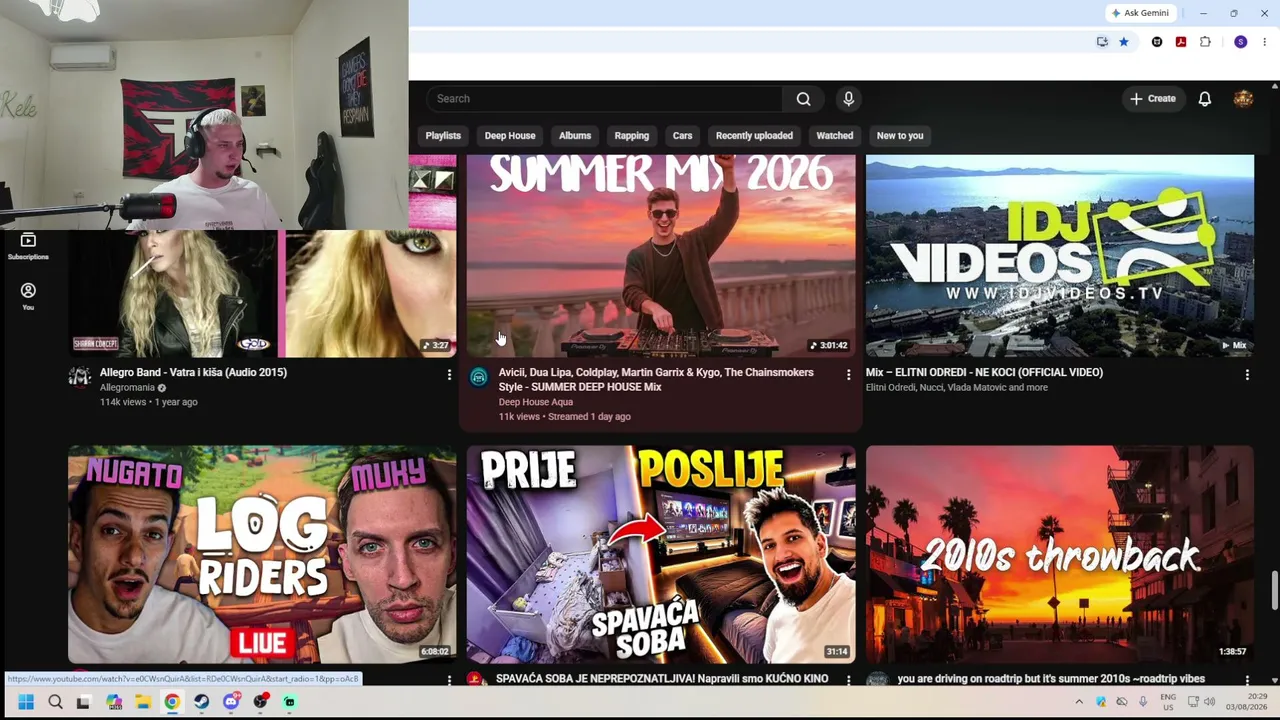Open Discord from the taskbar
Viewport: 1280px width, 720px height.
[x=231, y=702]
